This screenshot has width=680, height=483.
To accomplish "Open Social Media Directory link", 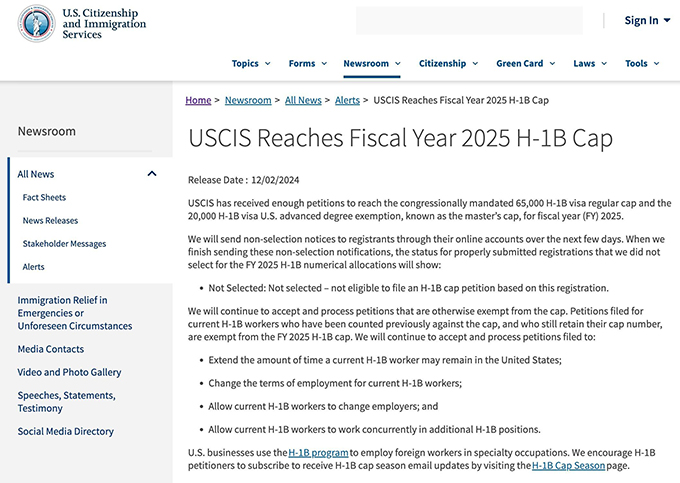I will click(65, 431).
